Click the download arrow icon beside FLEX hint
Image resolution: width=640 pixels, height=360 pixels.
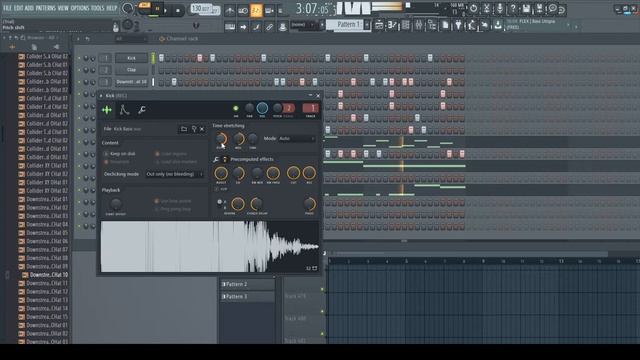point(498,25)
